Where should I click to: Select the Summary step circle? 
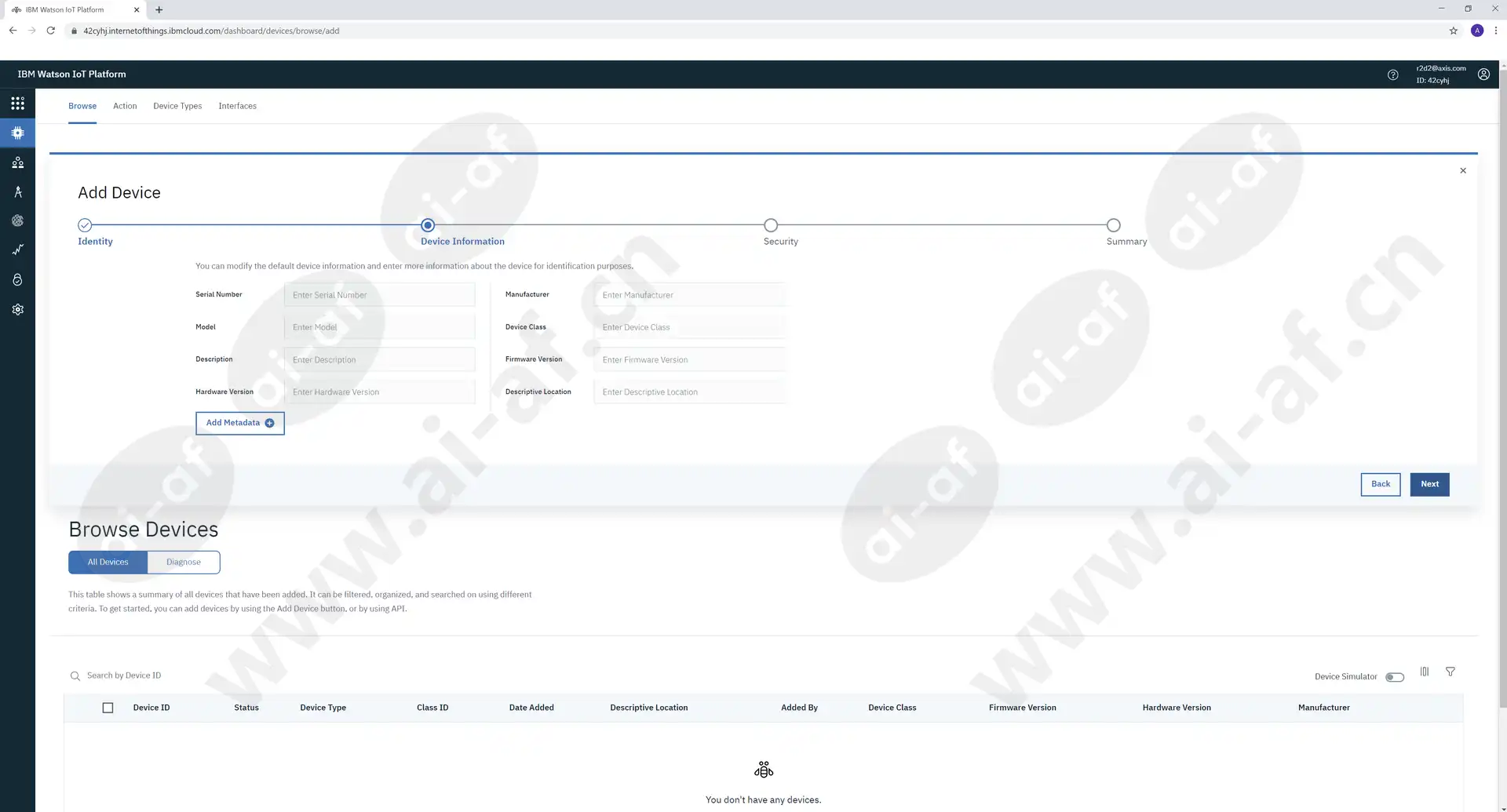[x=1113, y=225]
